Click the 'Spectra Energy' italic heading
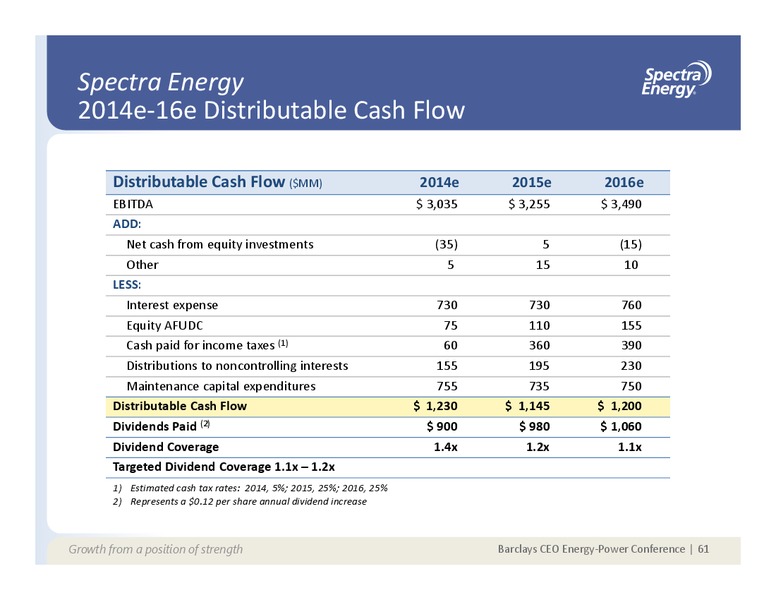This screenshot has width=776, height=600. click(x=160, y=82)
